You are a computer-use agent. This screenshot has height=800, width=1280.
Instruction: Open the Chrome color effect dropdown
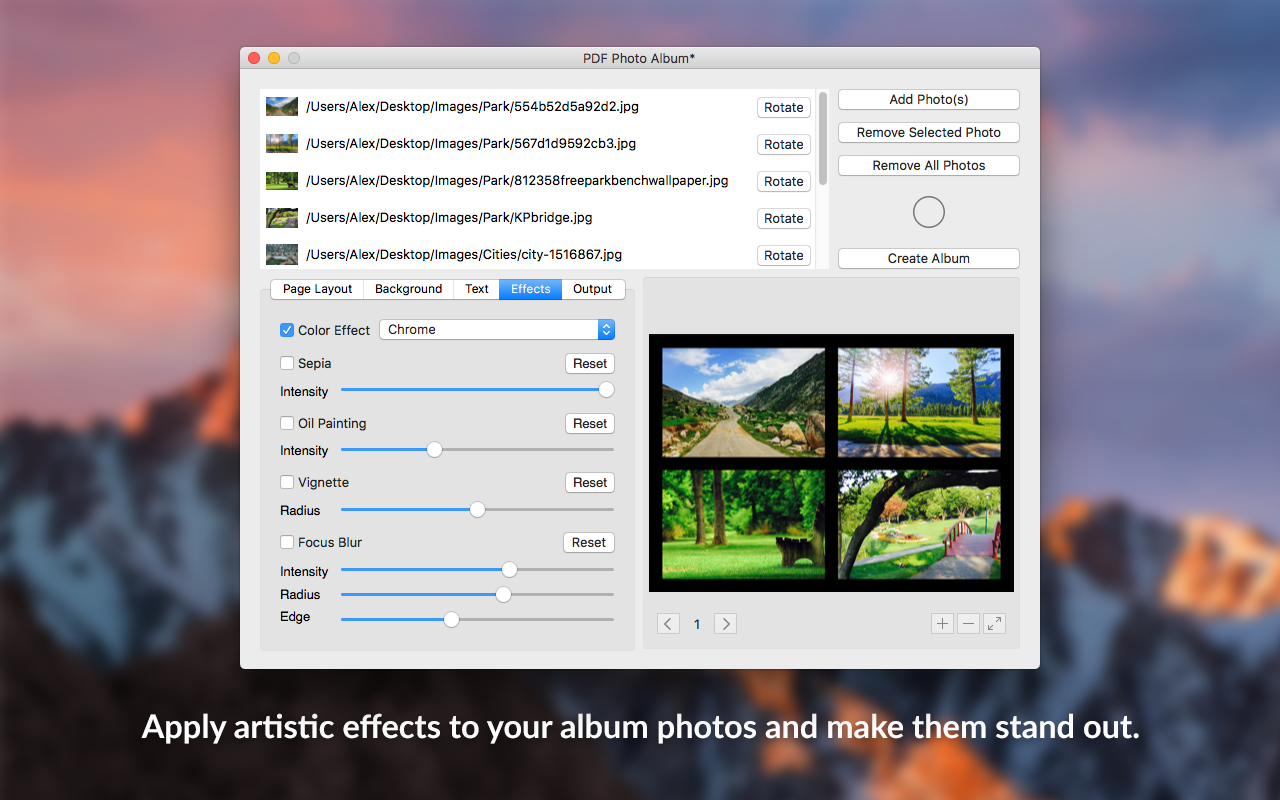tap(497, 330)
